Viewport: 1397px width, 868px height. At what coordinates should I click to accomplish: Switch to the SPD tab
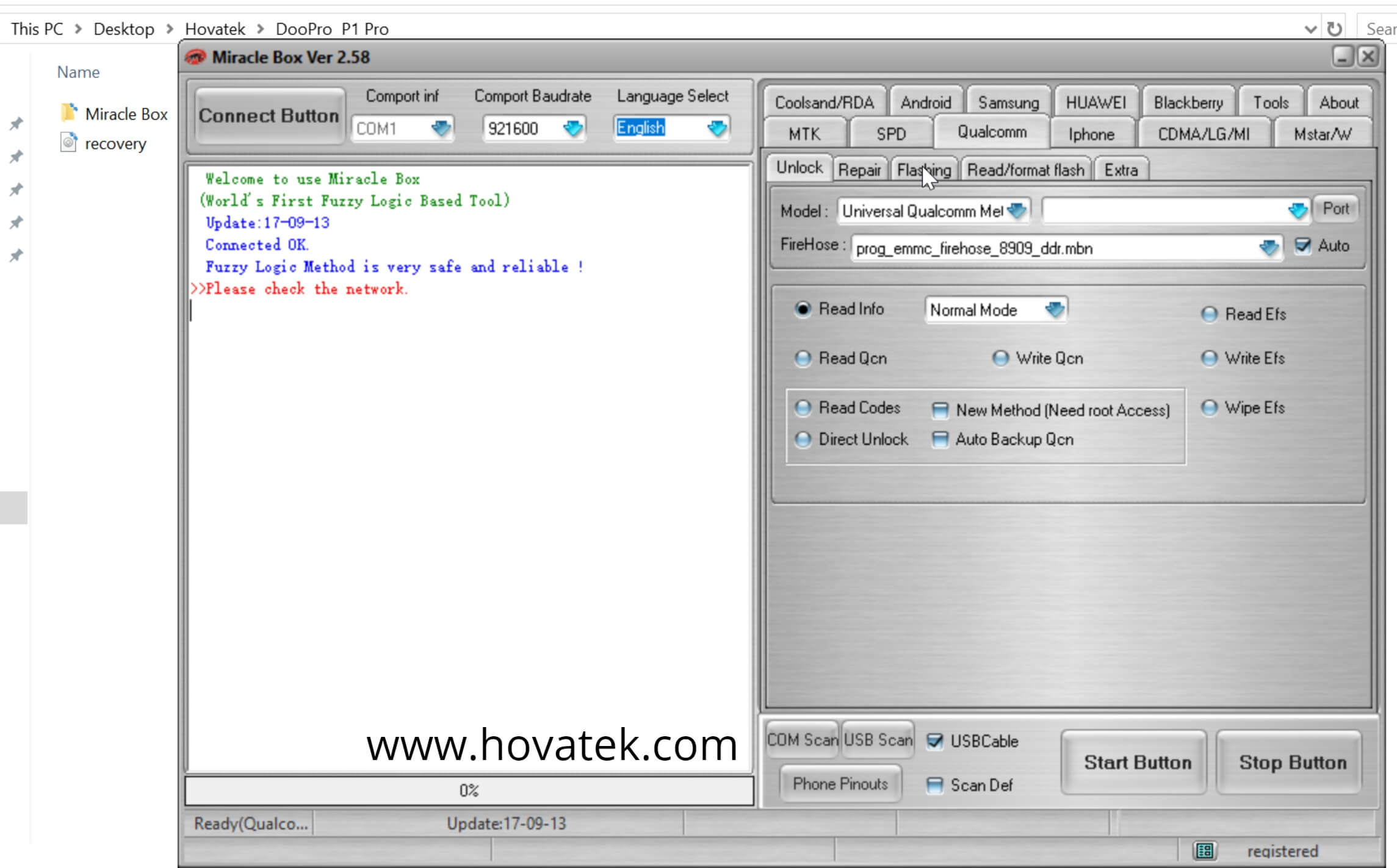coord(891,134)
